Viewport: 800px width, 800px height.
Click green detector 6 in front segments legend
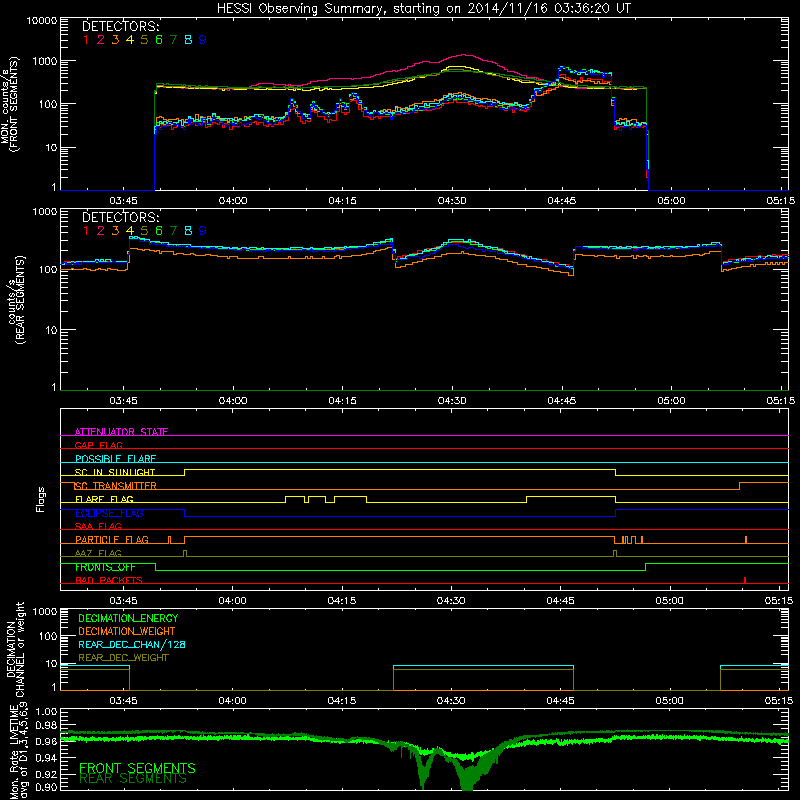click(x=159, y=39)
